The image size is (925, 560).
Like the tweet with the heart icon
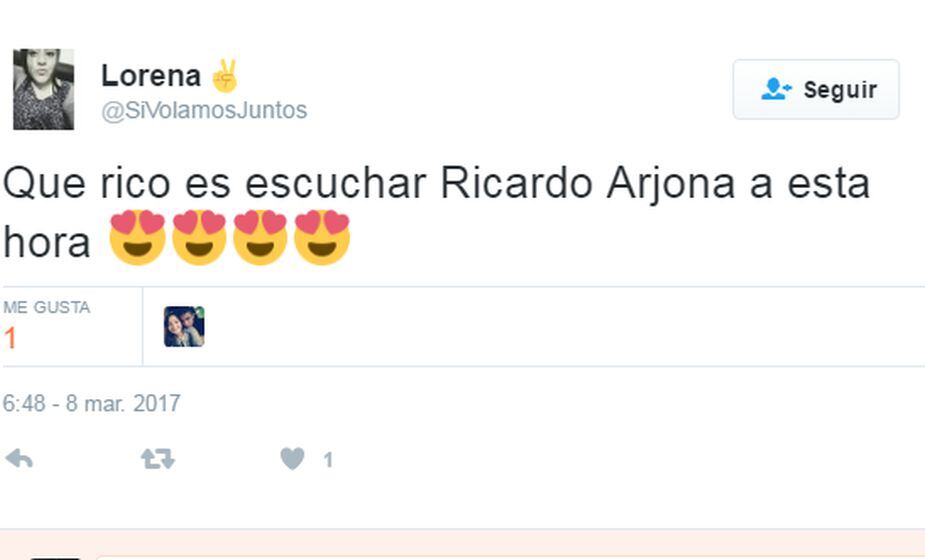tap(292, 459)
